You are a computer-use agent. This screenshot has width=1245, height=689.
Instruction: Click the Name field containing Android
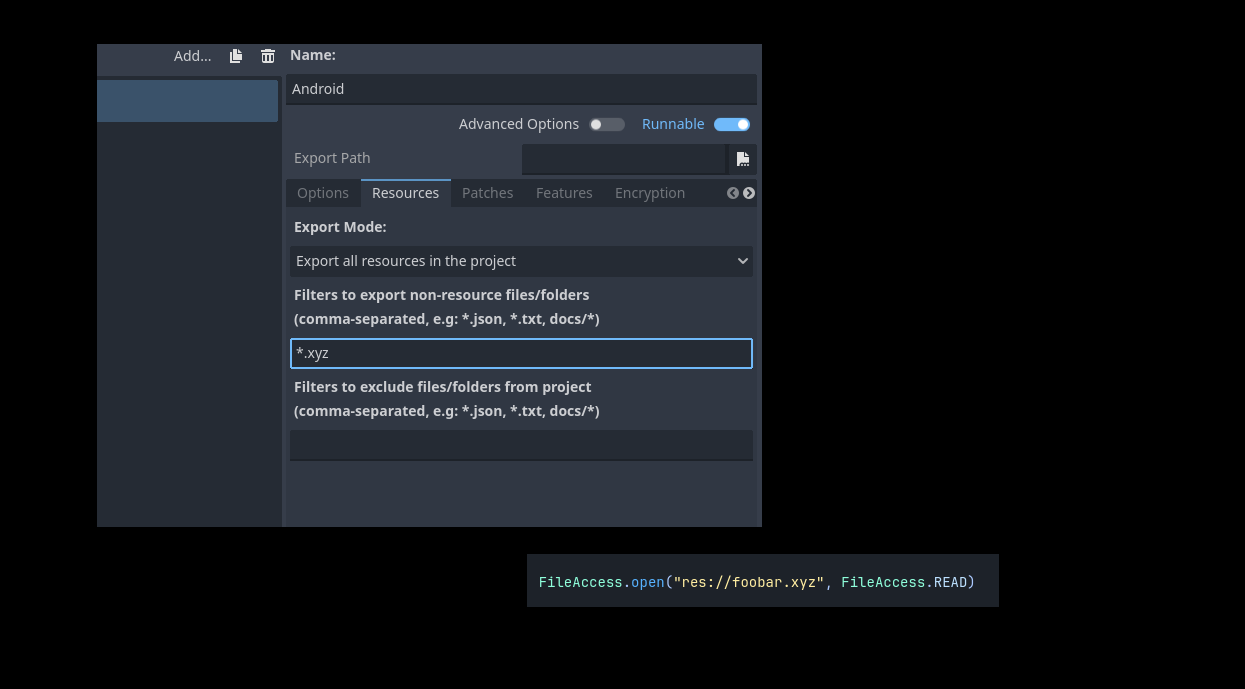click(x=520, y=89)
